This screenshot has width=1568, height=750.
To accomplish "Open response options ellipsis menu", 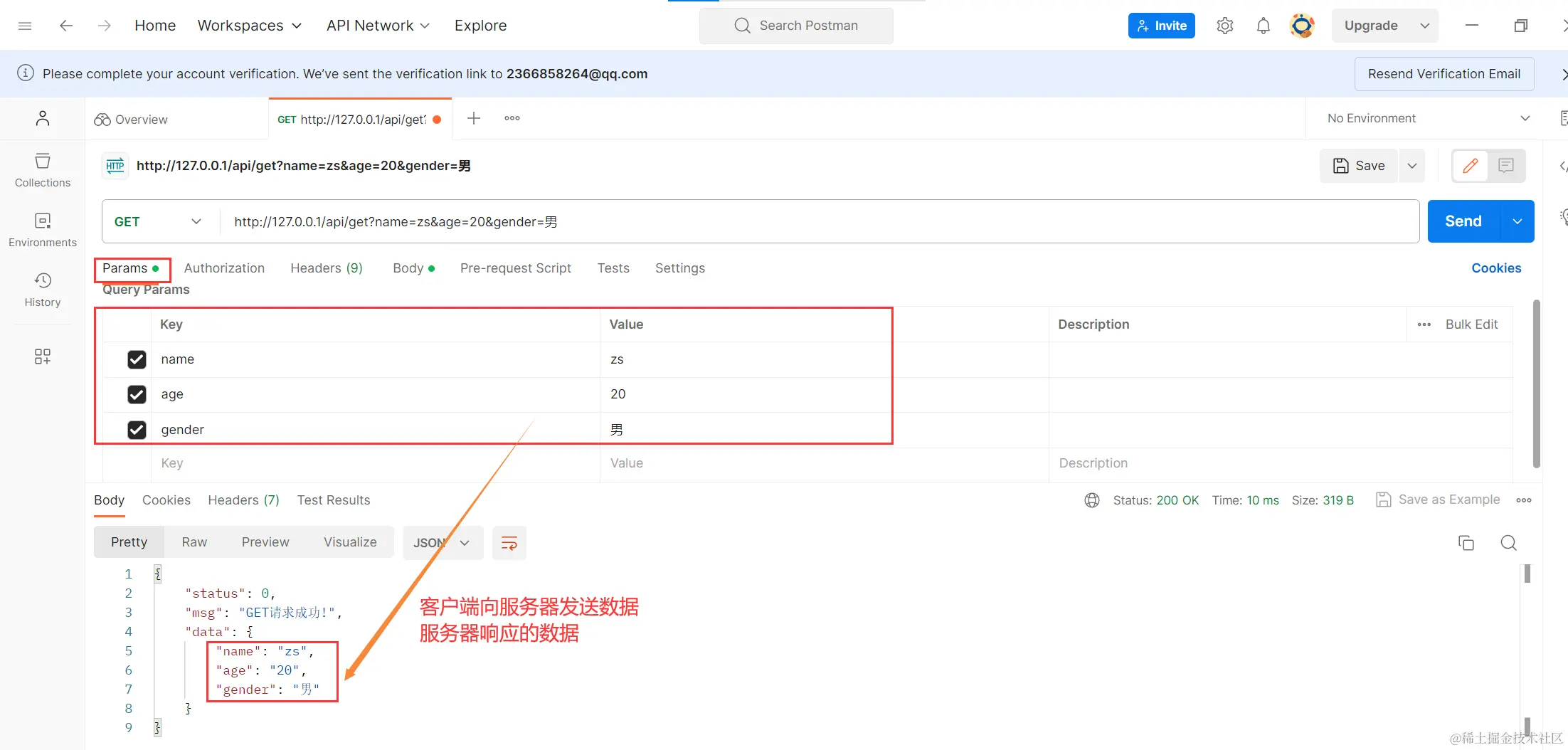I will coord(1524,500).
